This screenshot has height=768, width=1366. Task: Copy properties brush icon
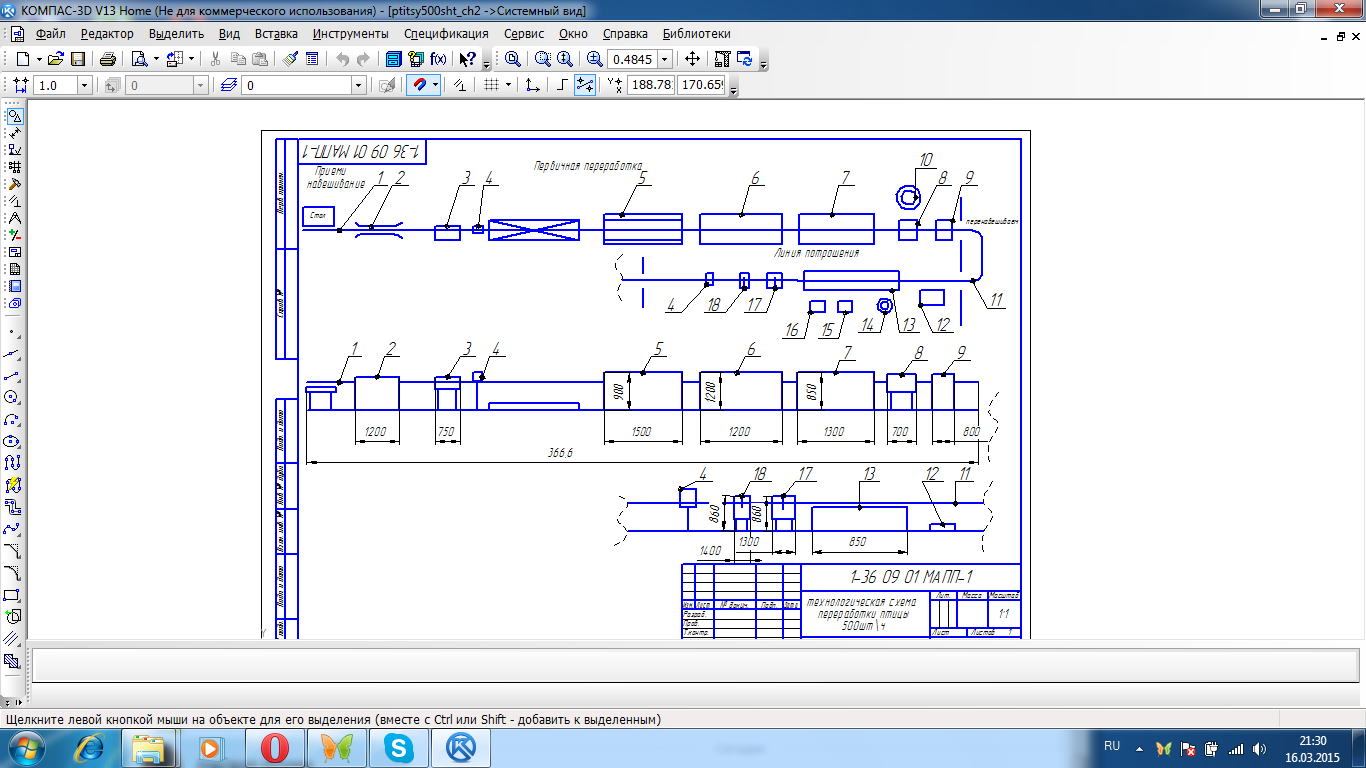(290, 59)
